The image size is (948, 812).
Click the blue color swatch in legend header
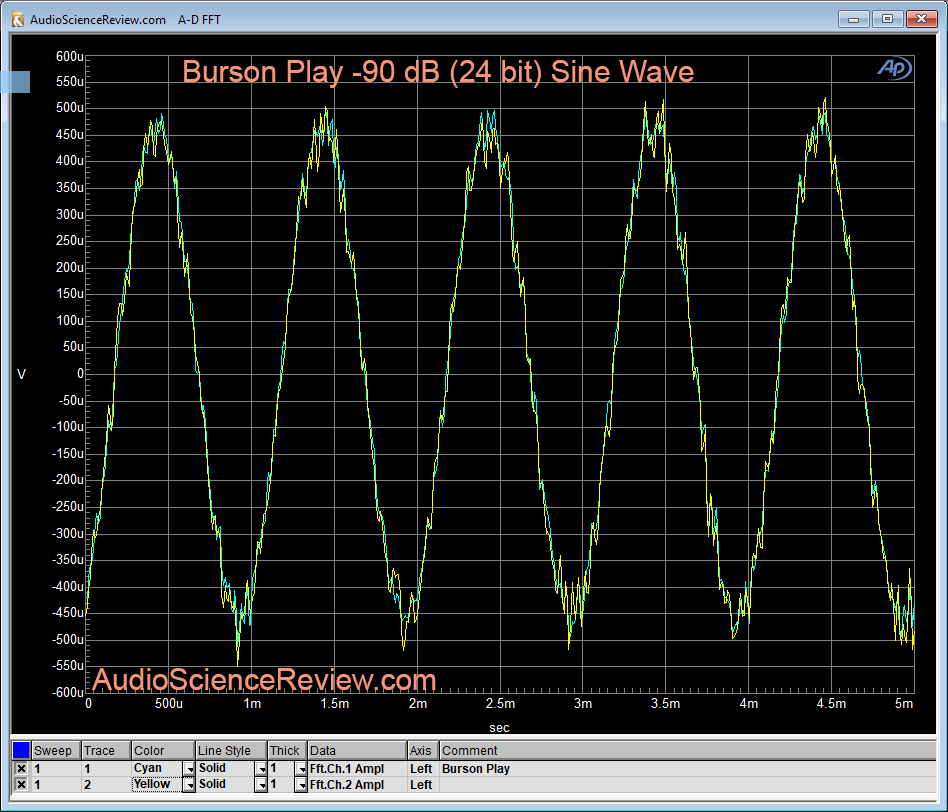pyautogui.click(x=21, y=750)
